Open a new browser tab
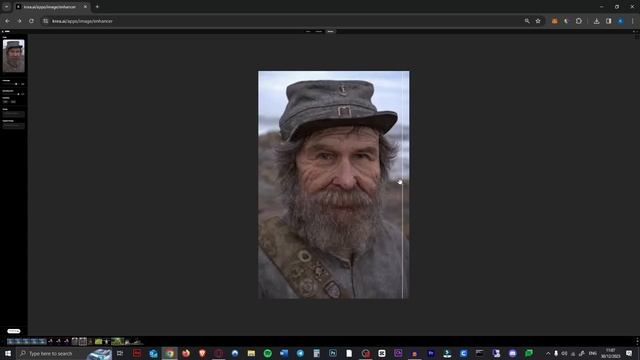 [x=97, y=7]
